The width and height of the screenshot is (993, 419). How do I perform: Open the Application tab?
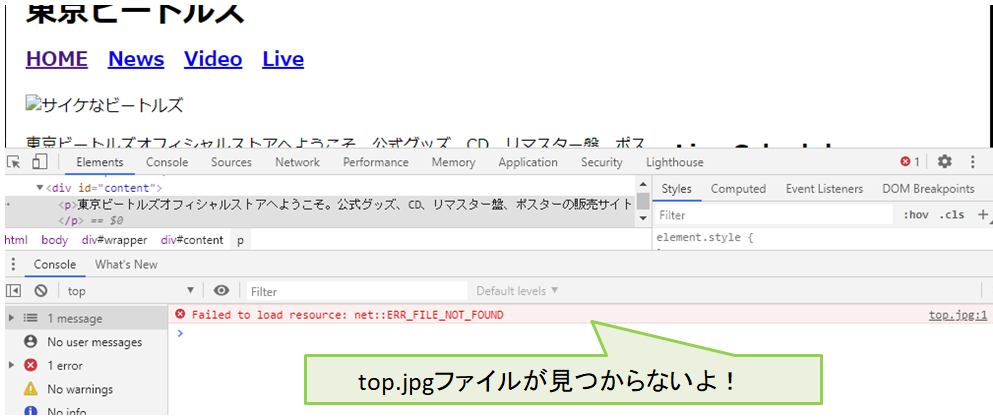click(528, 162)
